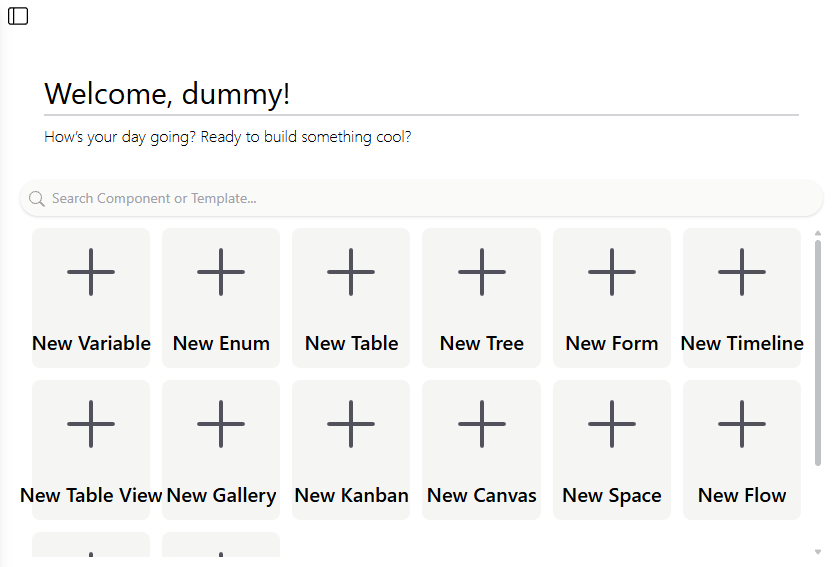The height and width of the screenshot is (567, 834).
Task: Create a New Canvas
Action: pyautogui.click(x=481, y=449)
